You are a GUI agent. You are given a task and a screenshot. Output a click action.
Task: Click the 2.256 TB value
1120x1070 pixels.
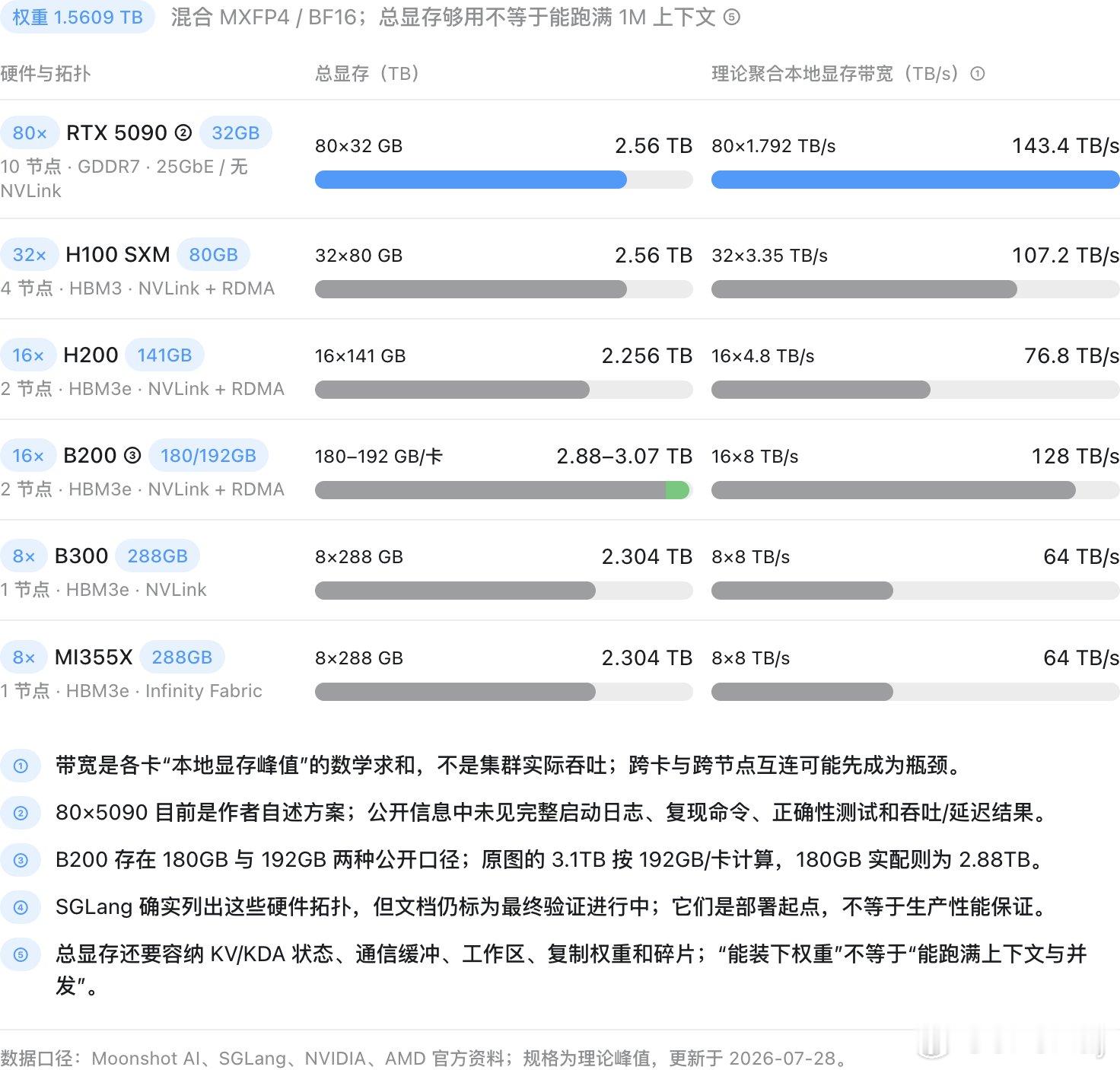647,355
